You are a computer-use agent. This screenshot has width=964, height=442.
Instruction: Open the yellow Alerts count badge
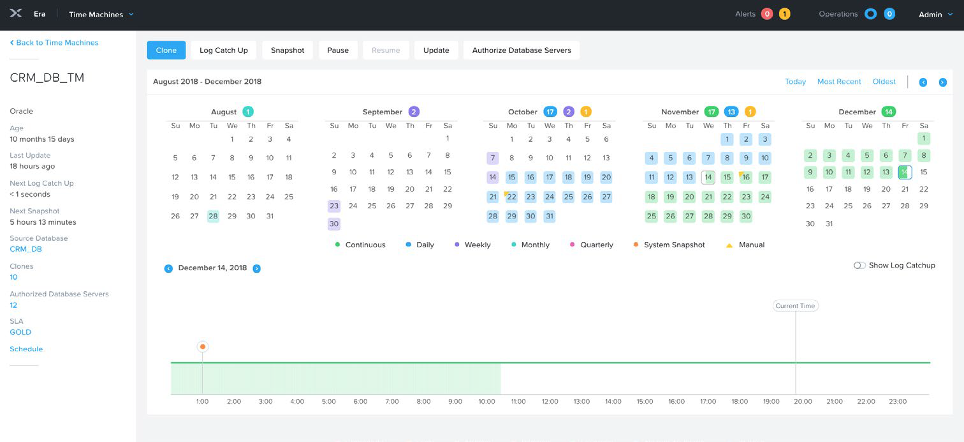point(784,14)
